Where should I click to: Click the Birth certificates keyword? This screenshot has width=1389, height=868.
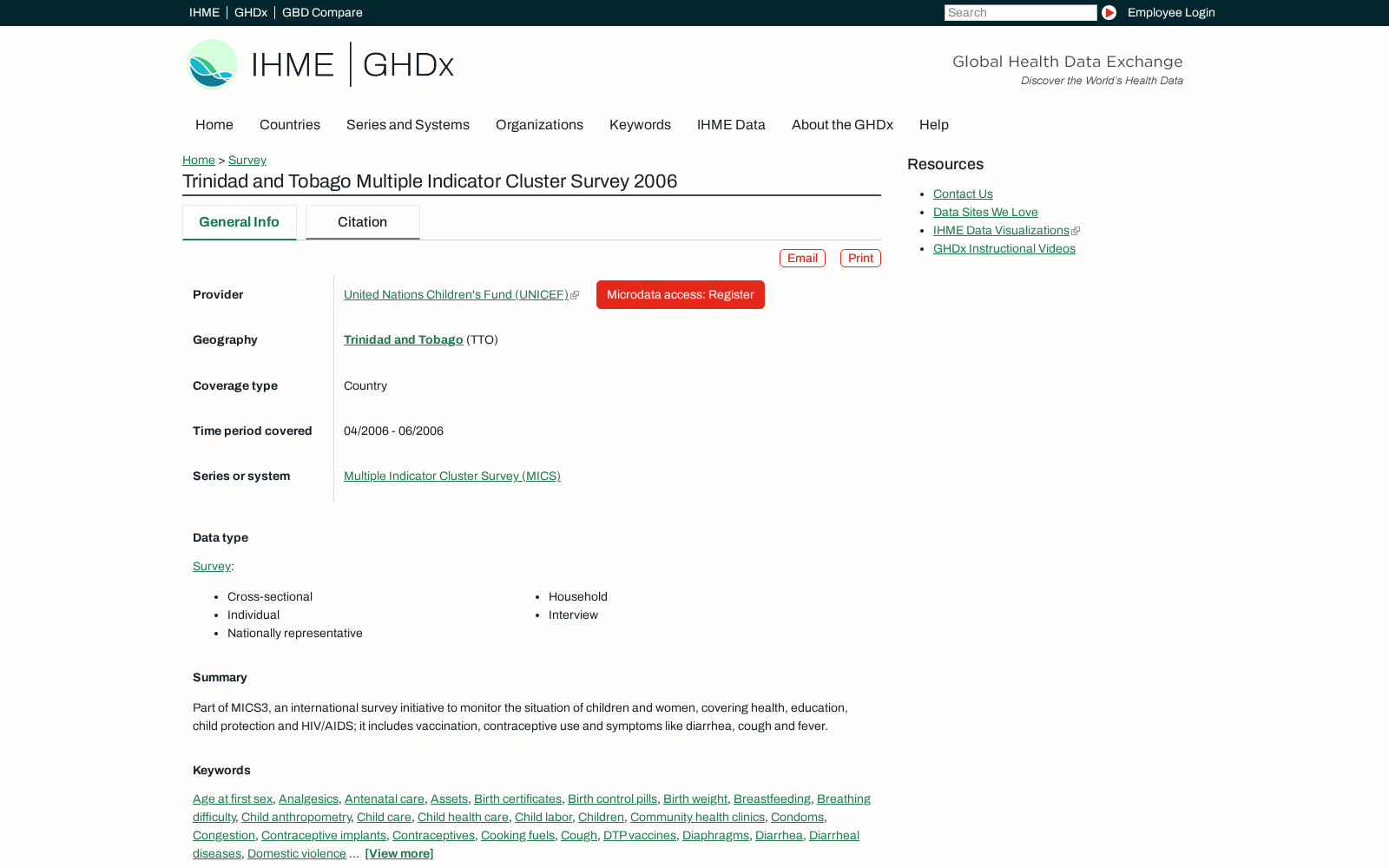pyautogui.click(x=517, y=799)
